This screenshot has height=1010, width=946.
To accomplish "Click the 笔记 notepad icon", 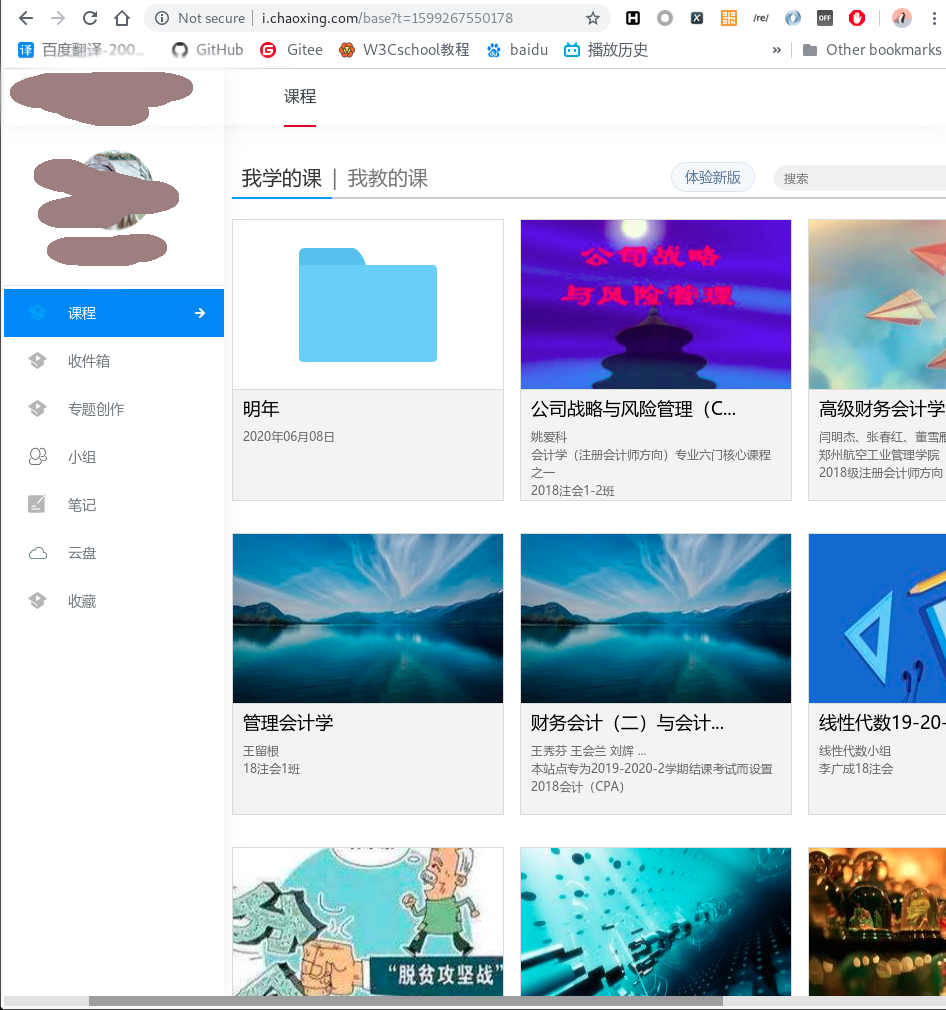I will [37, 504].
